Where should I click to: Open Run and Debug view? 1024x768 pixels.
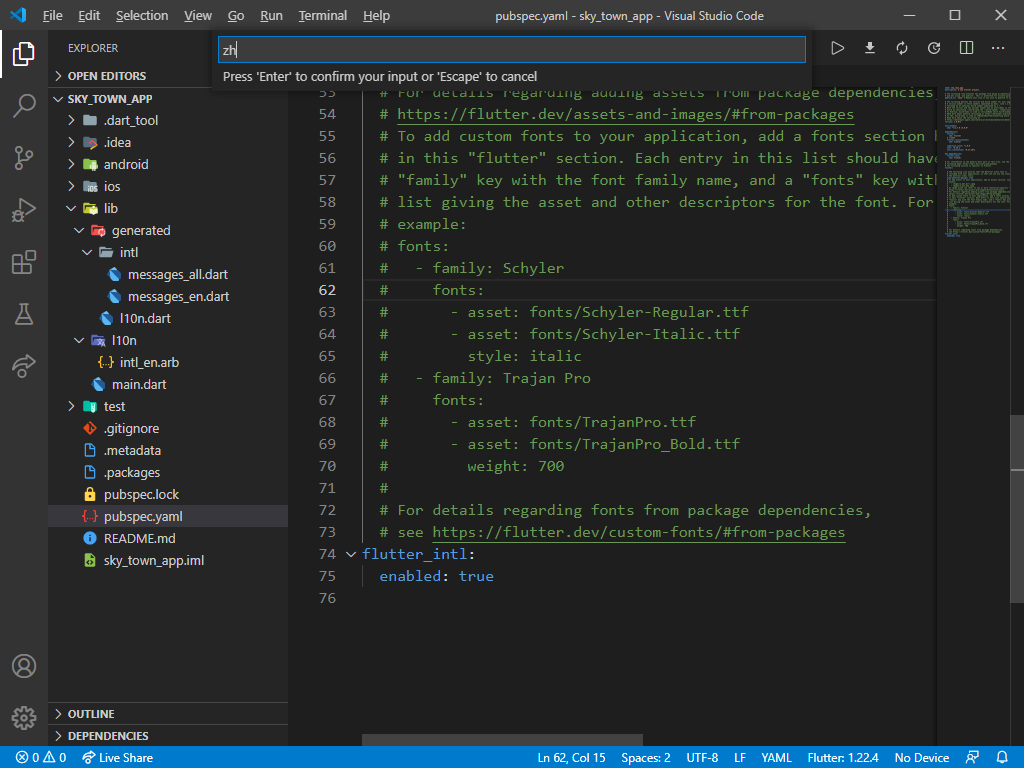click(24, 210)
